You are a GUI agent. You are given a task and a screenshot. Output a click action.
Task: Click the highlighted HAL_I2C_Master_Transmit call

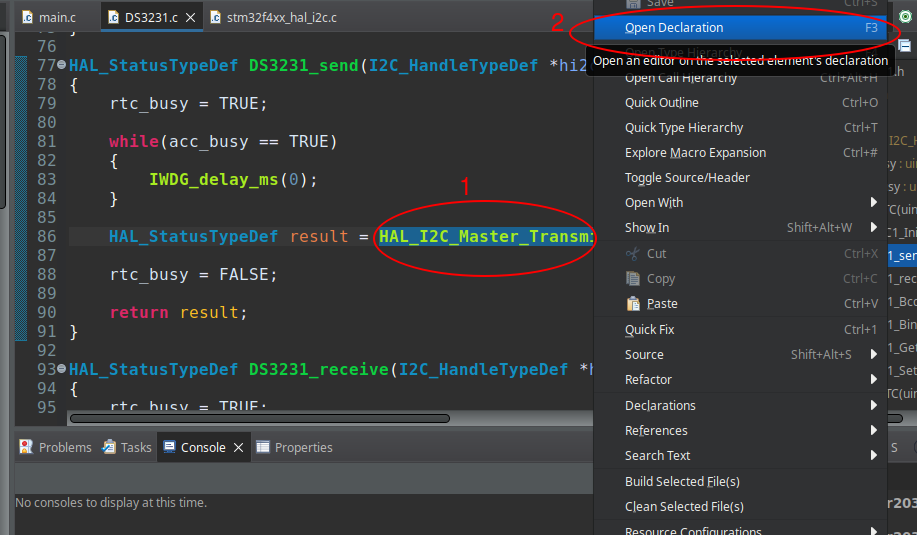click(486, 236)
